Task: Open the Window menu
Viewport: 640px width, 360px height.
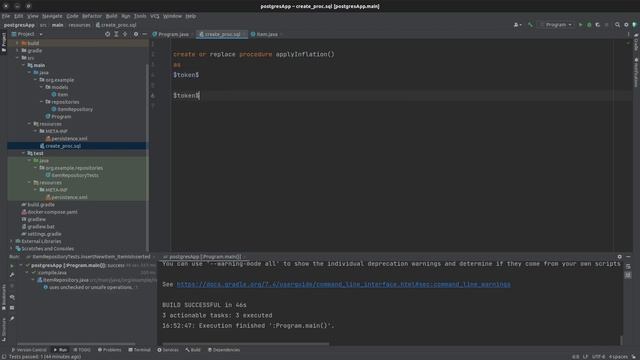Action: 172,16
